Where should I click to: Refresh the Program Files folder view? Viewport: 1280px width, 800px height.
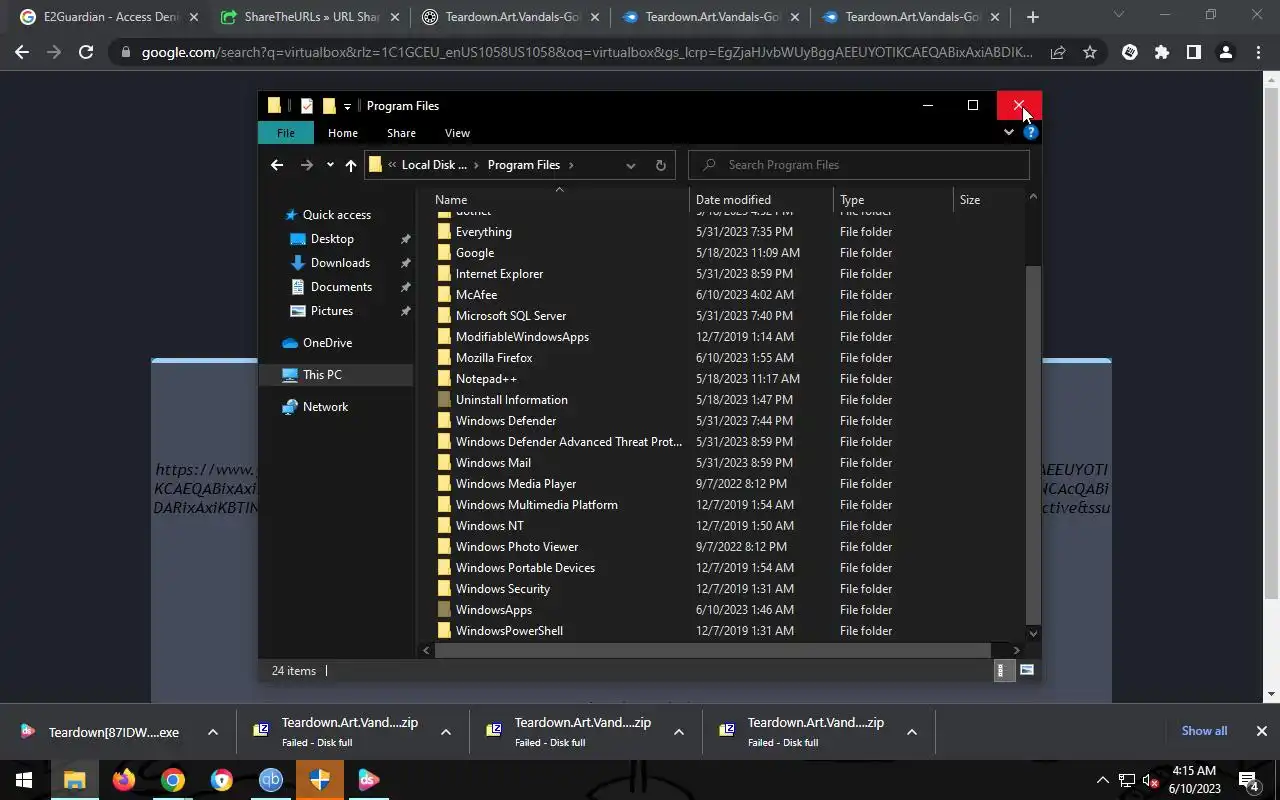pyautogui.click(x=660, y=165)
